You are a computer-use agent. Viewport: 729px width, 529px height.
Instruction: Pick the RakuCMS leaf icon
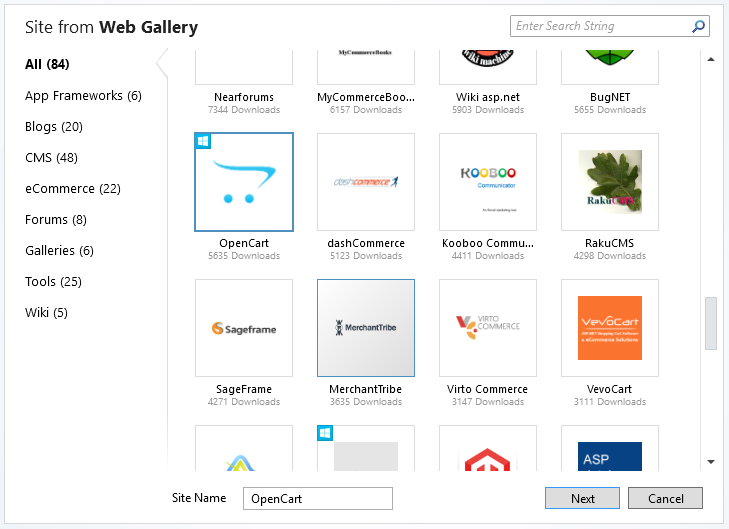(610, 182)
